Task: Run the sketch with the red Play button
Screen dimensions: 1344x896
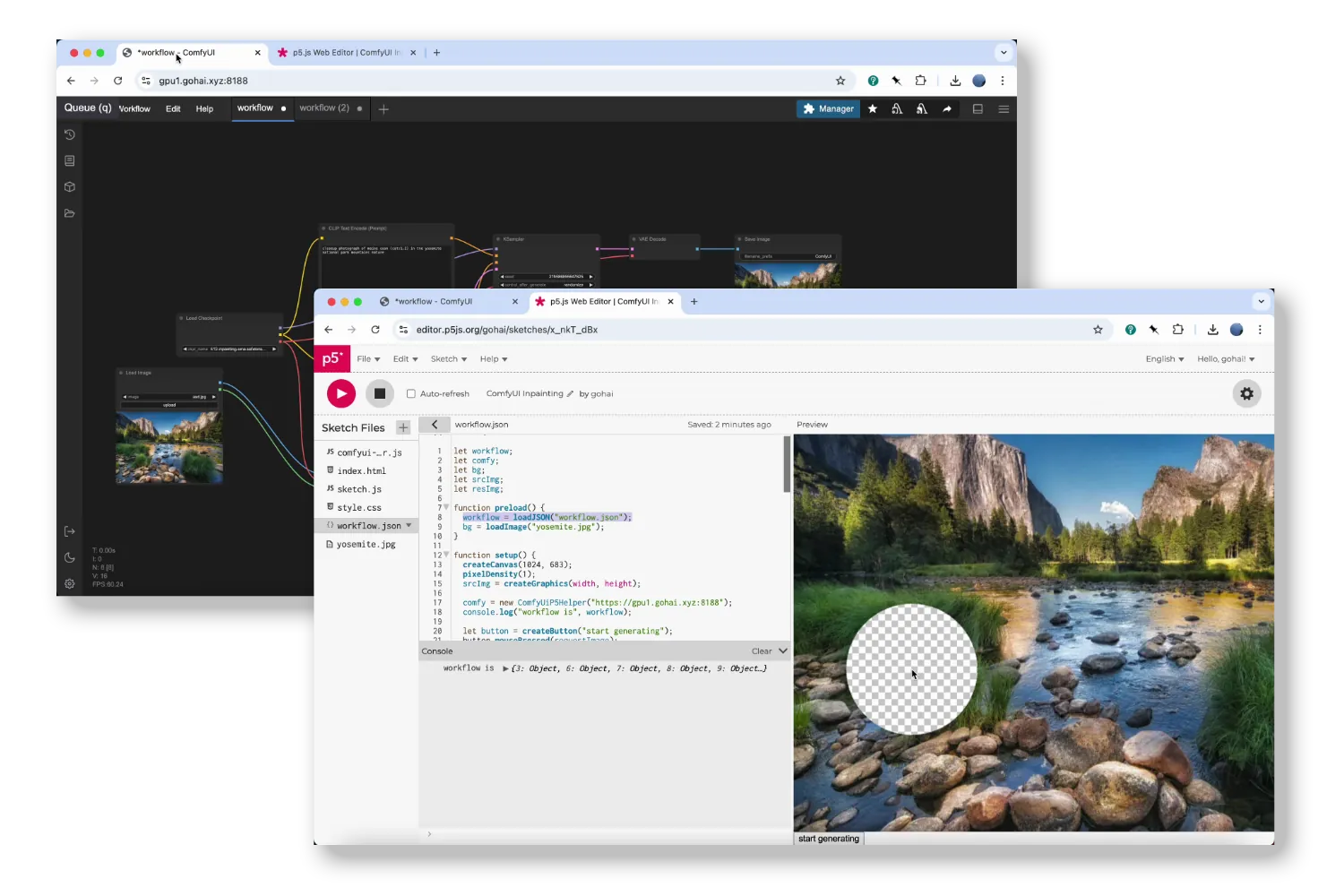Action: [x=341, y=393]
